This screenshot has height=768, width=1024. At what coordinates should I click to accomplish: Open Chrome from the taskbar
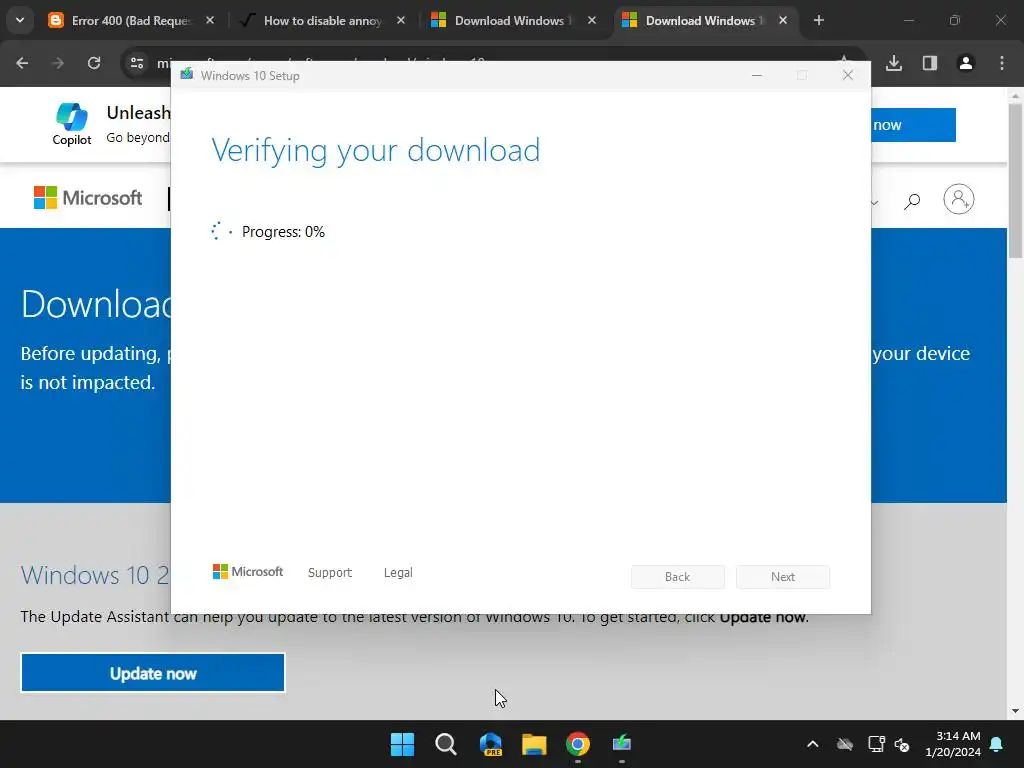578,744
